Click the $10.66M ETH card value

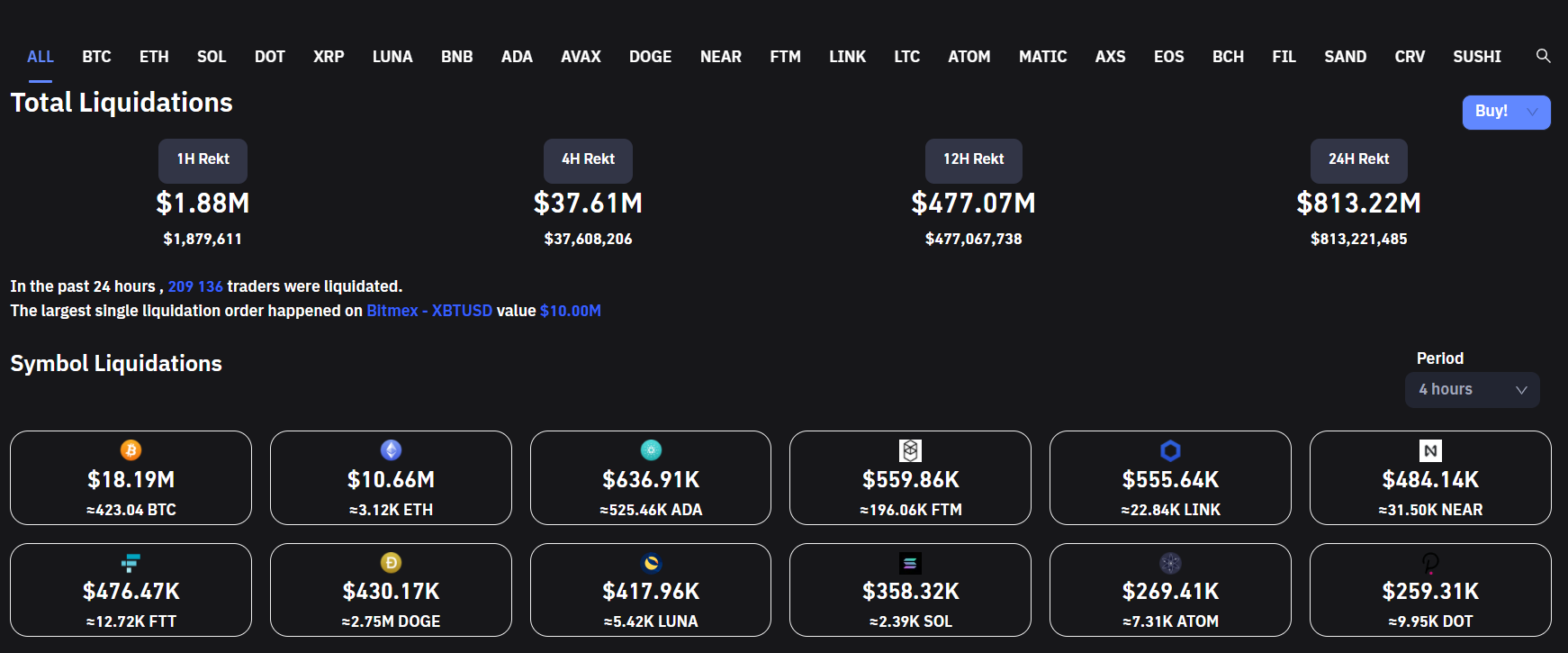(391, 480)
